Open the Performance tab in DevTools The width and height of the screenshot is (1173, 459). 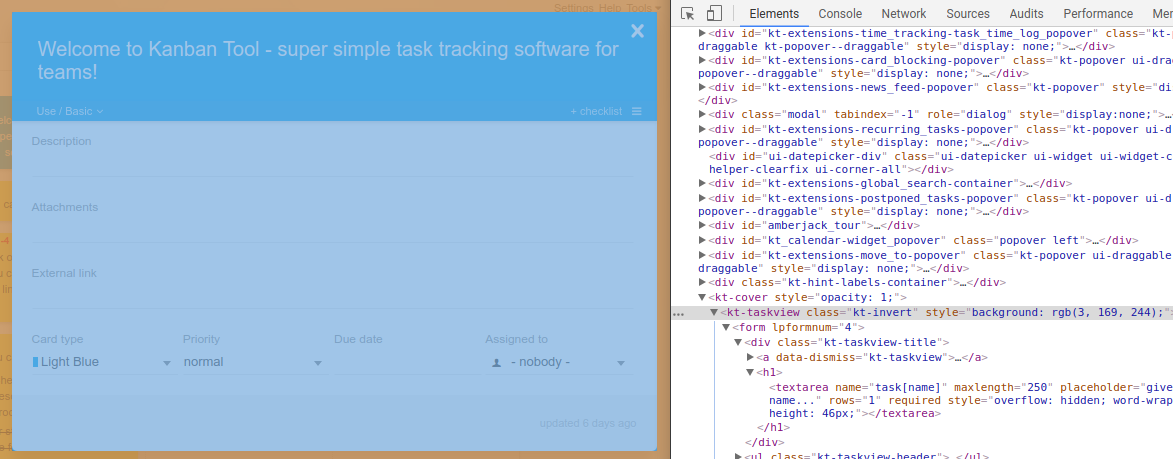tap(1097, 14)
